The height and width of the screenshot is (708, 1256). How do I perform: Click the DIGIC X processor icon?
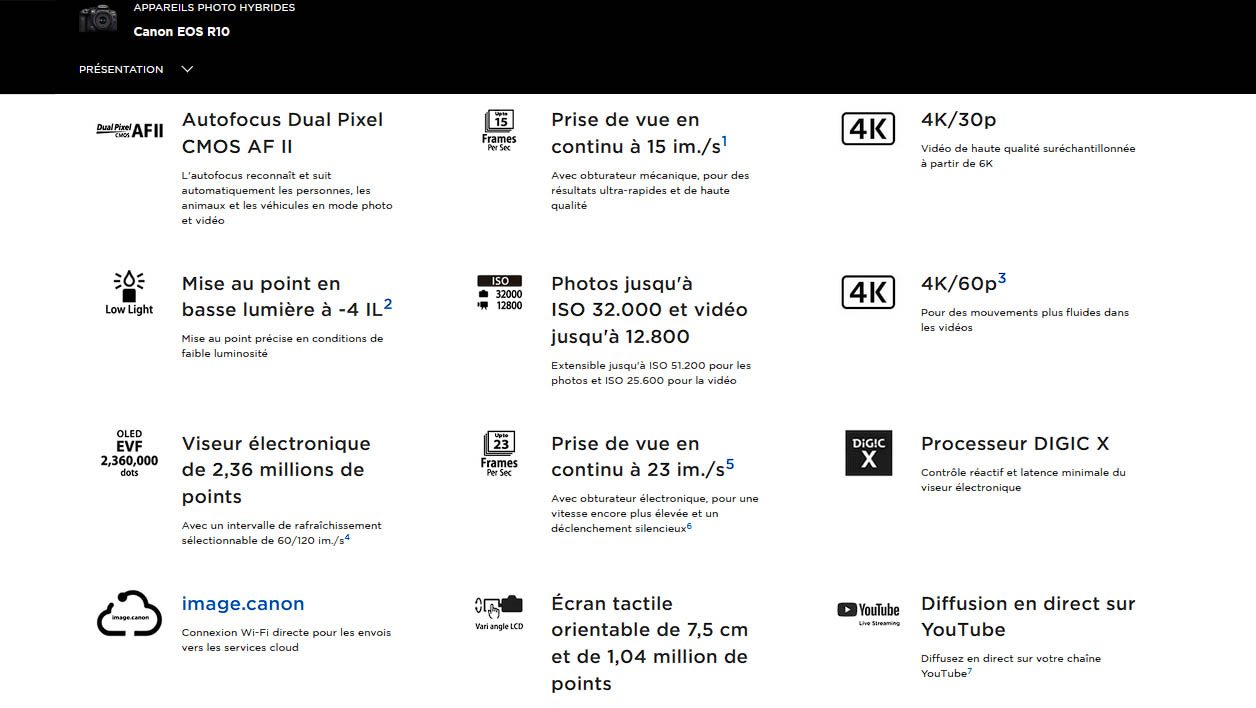click(x=868, y=453)
